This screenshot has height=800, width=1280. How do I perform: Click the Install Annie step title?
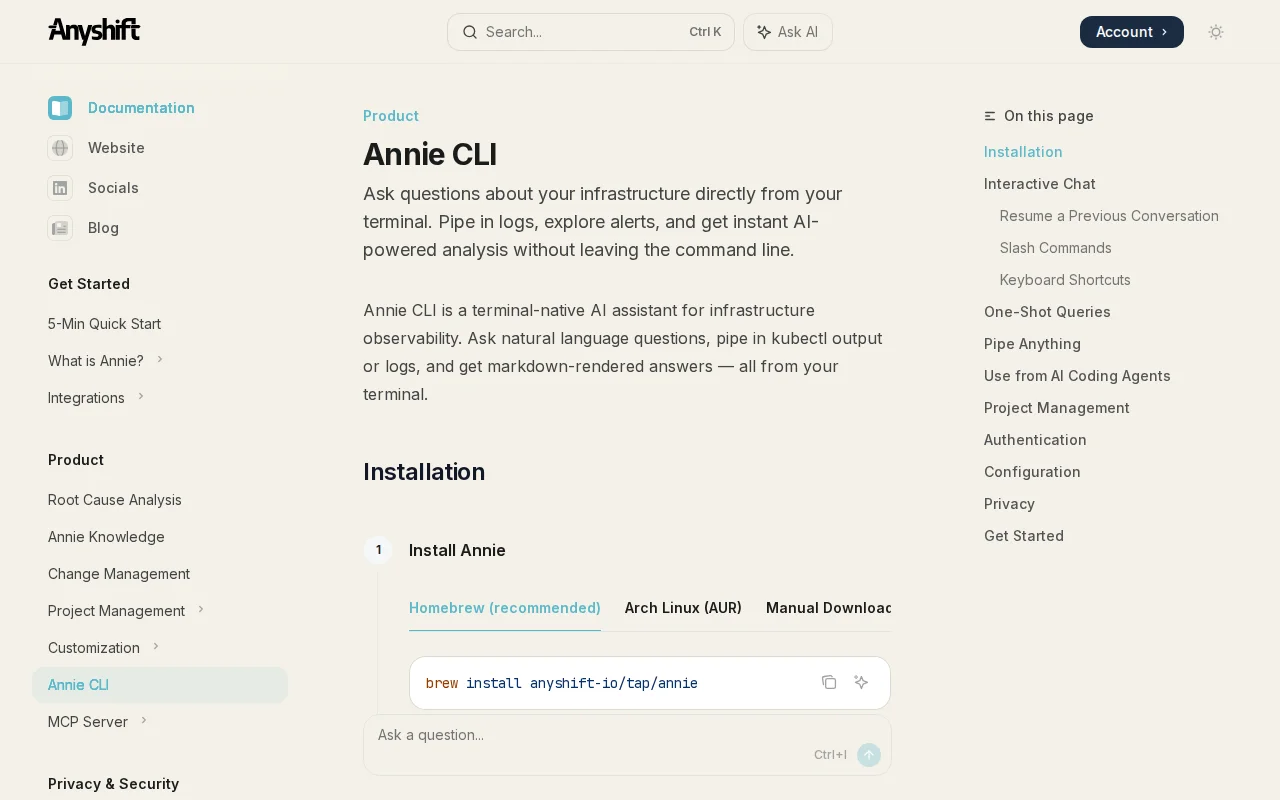tap(457, 550)
